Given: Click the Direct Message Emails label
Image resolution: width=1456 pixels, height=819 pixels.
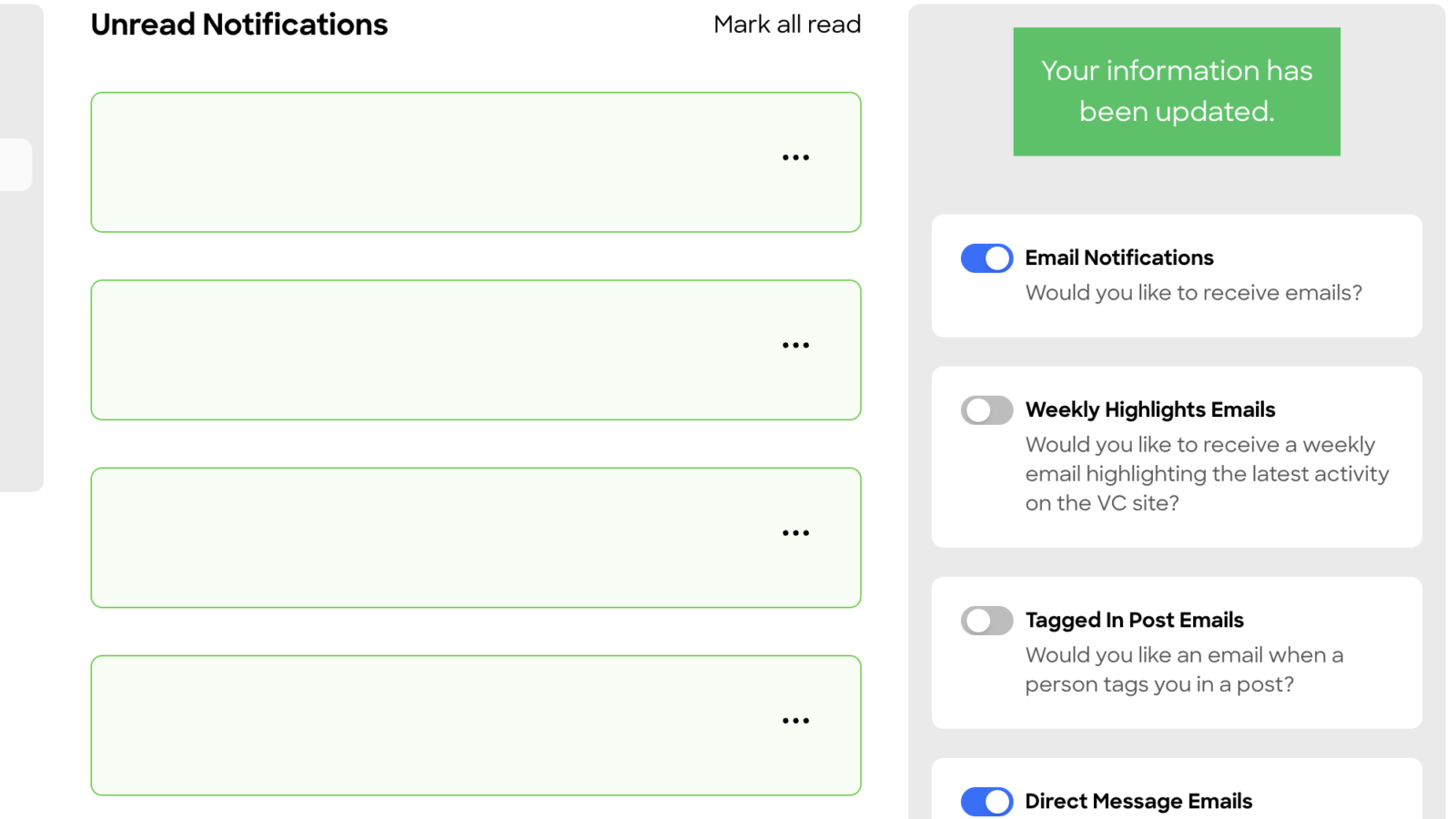Looking at the screenshot, I should click(x=1138, y=802).
